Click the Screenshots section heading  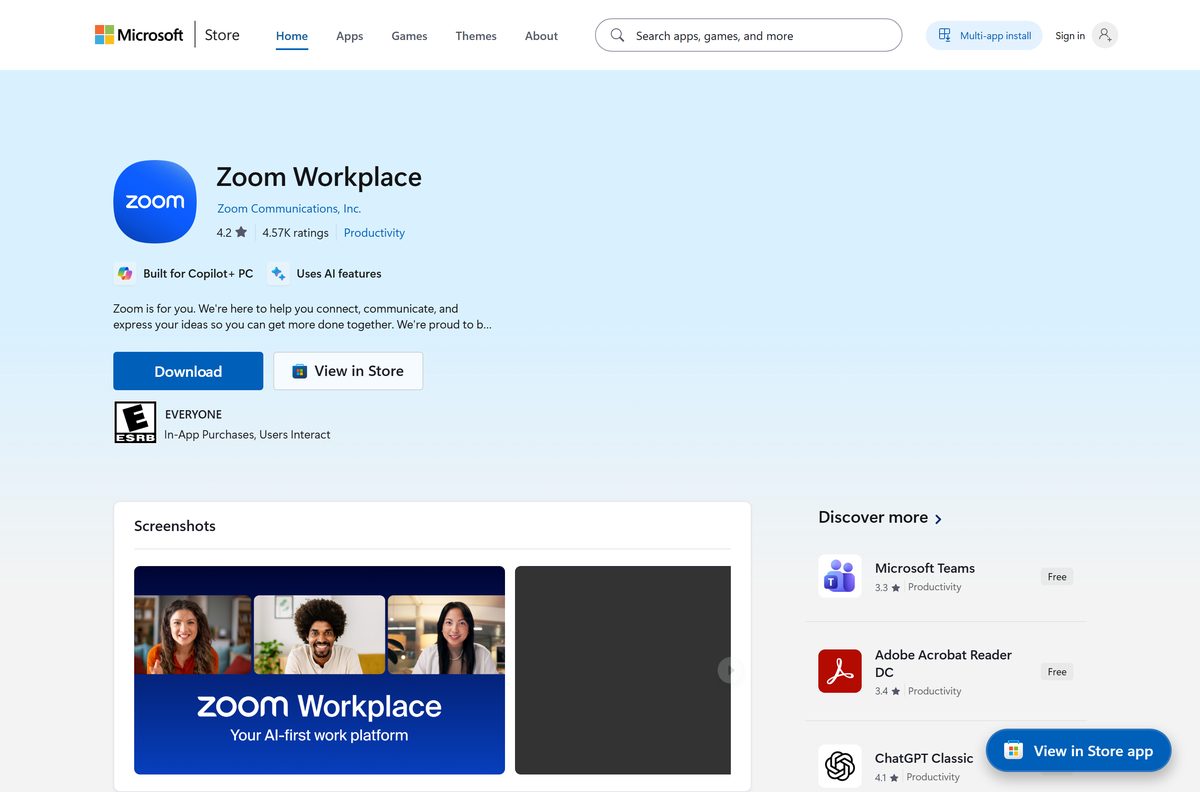coord(175,526)
